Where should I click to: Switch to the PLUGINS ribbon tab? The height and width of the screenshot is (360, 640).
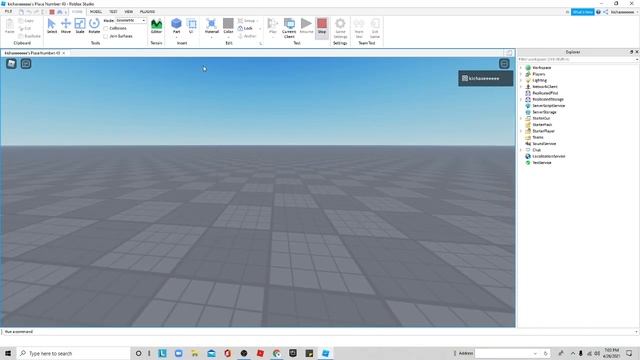point(147,12)
